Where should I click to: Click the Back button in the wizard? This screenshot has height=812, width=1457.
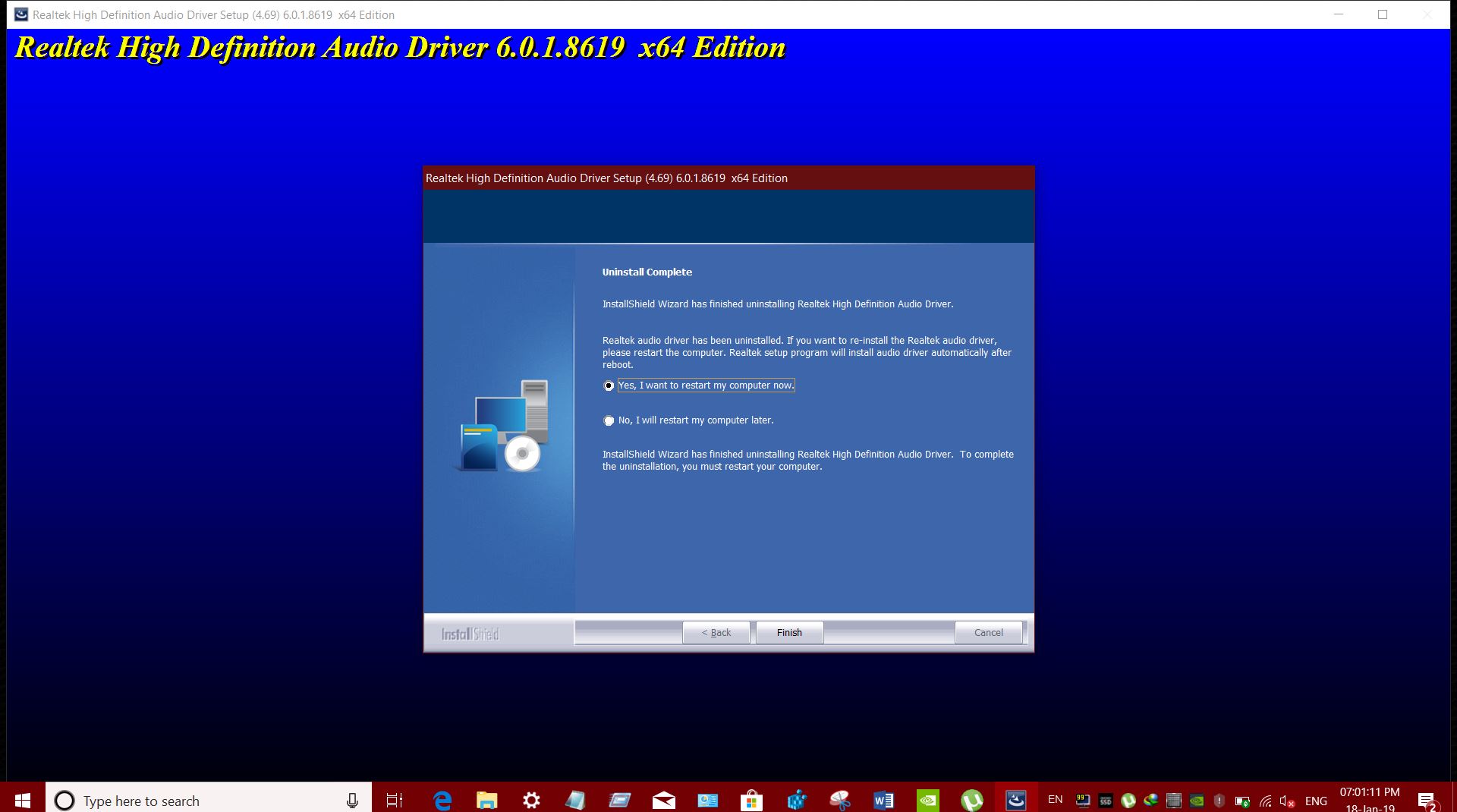point(716,632)
